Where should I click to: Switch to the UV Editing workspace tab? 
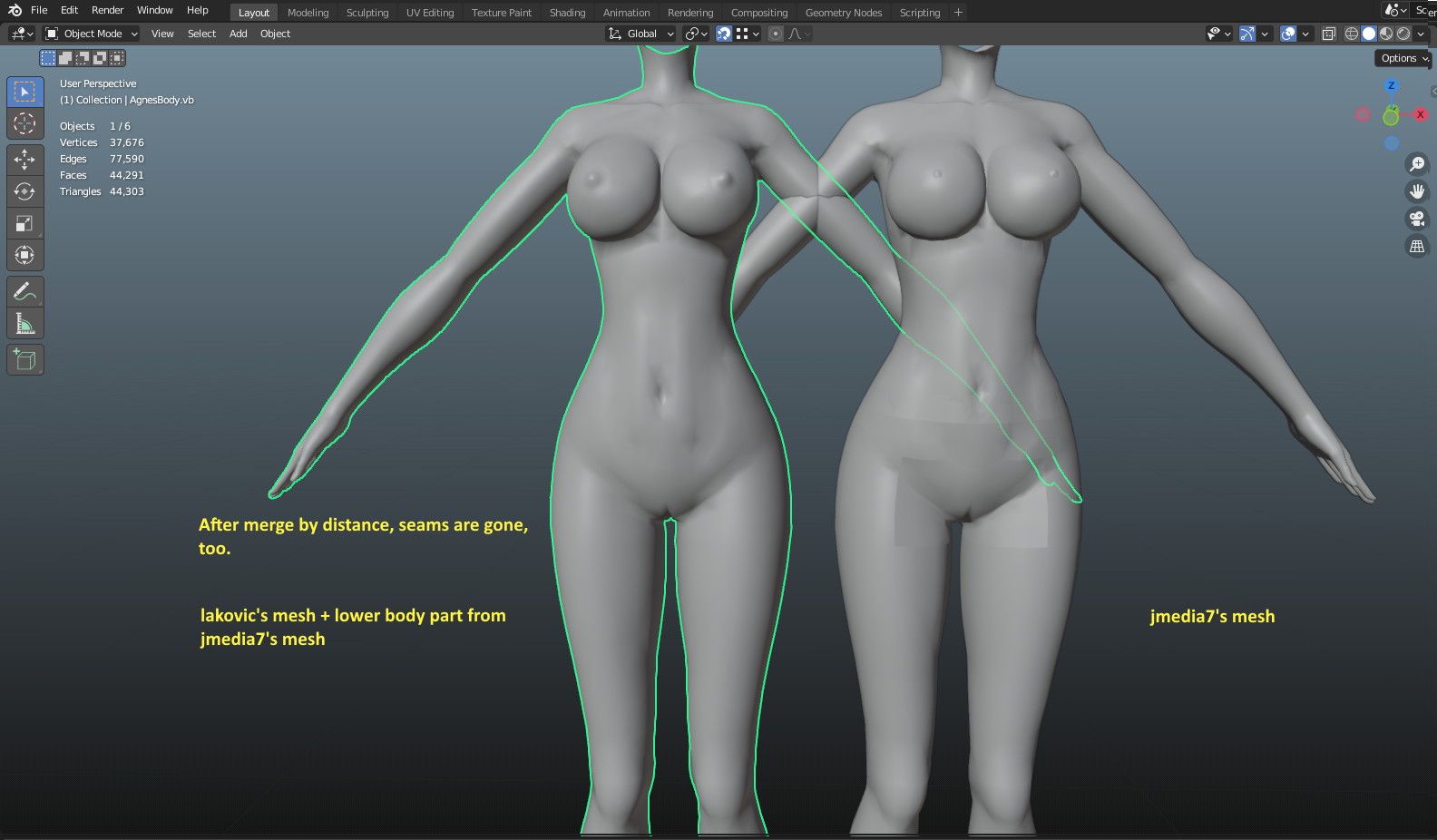(430, 13)
